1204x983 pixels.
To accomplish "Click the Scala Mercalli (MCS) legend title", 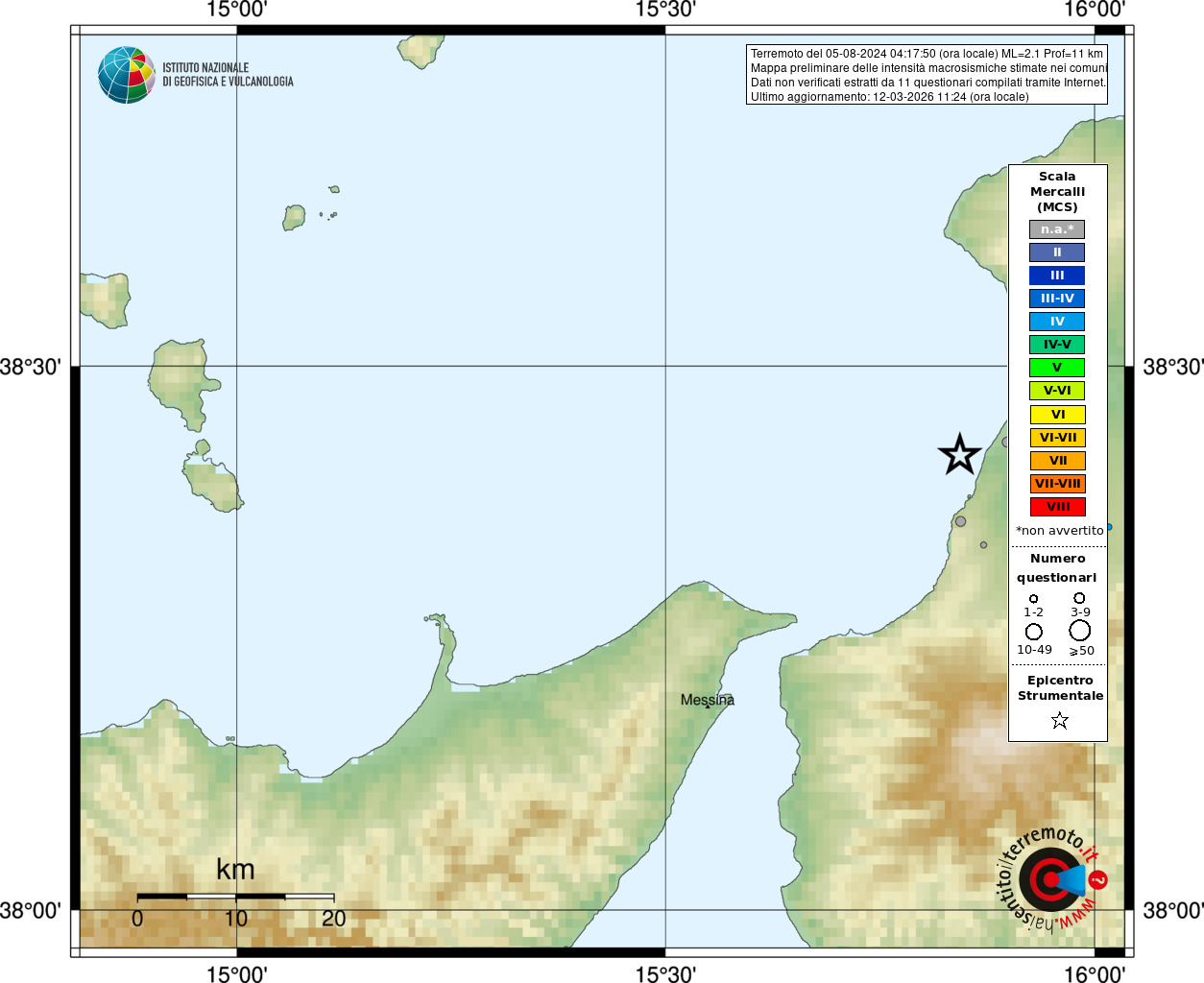I will pos(1057,191).
